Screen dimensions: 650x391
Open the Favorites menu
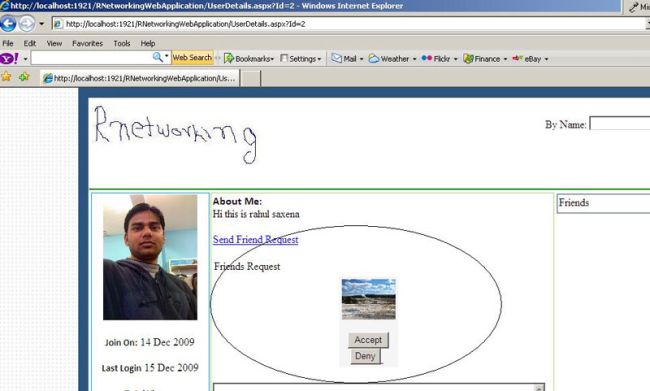click(87, 44)
